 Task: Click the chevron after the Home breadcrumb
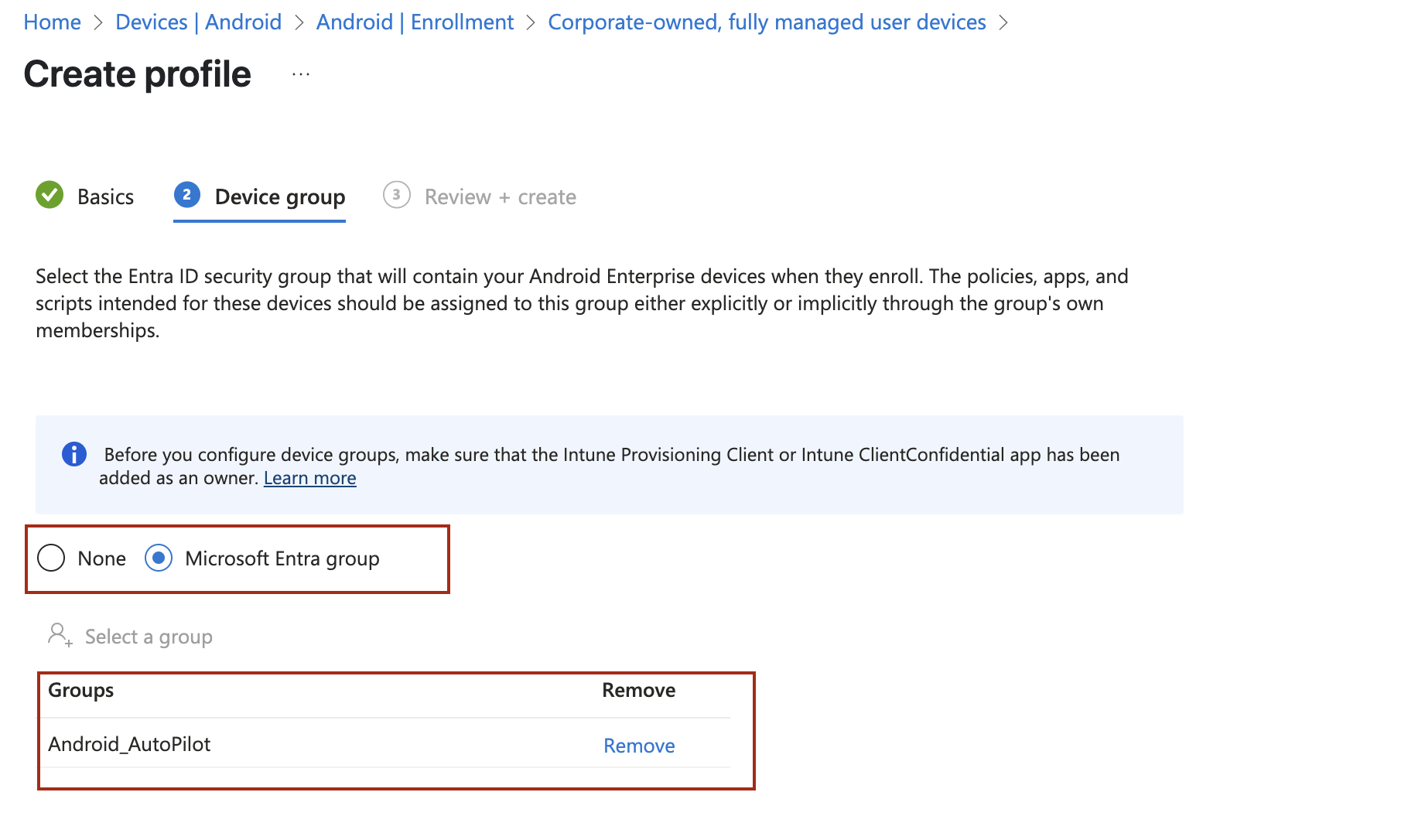98,23
